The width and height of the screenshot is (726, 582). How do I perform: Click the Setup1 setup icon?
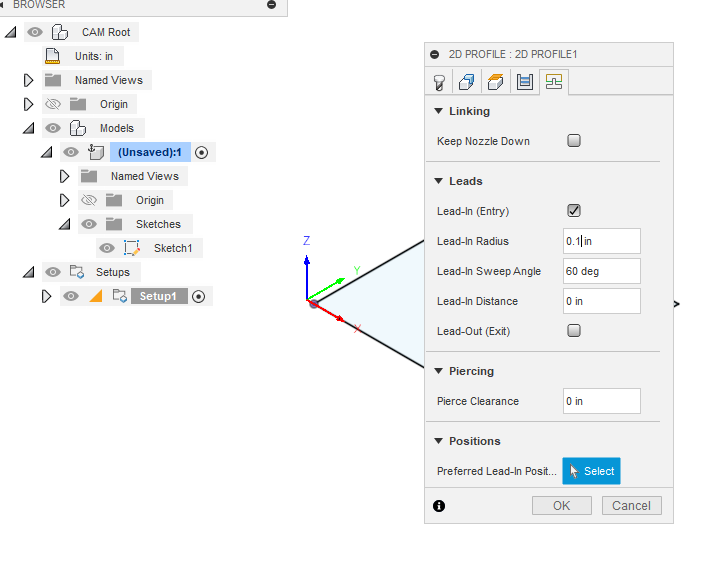point(120,296)
